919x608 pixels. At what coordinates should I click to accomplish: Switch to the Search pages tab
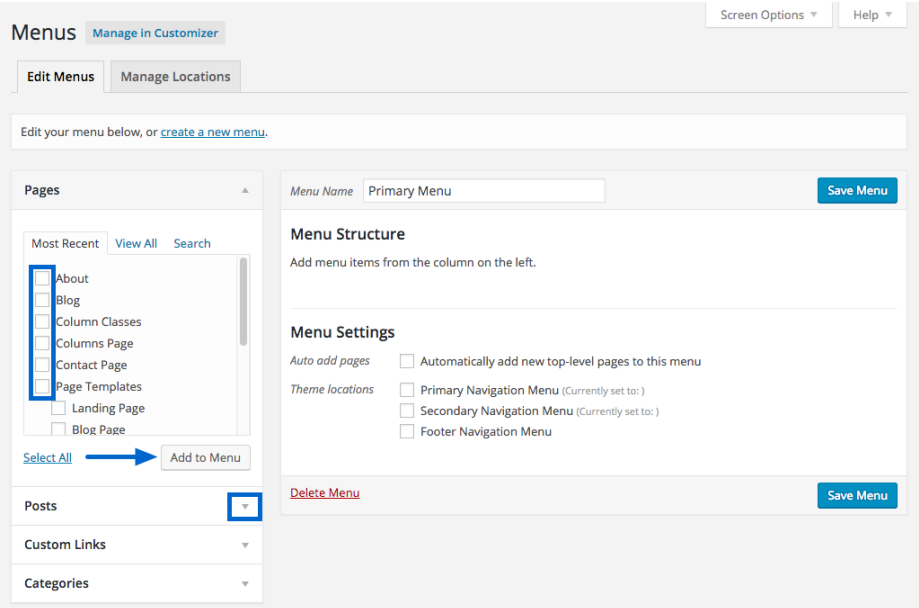tap(192, 243)
